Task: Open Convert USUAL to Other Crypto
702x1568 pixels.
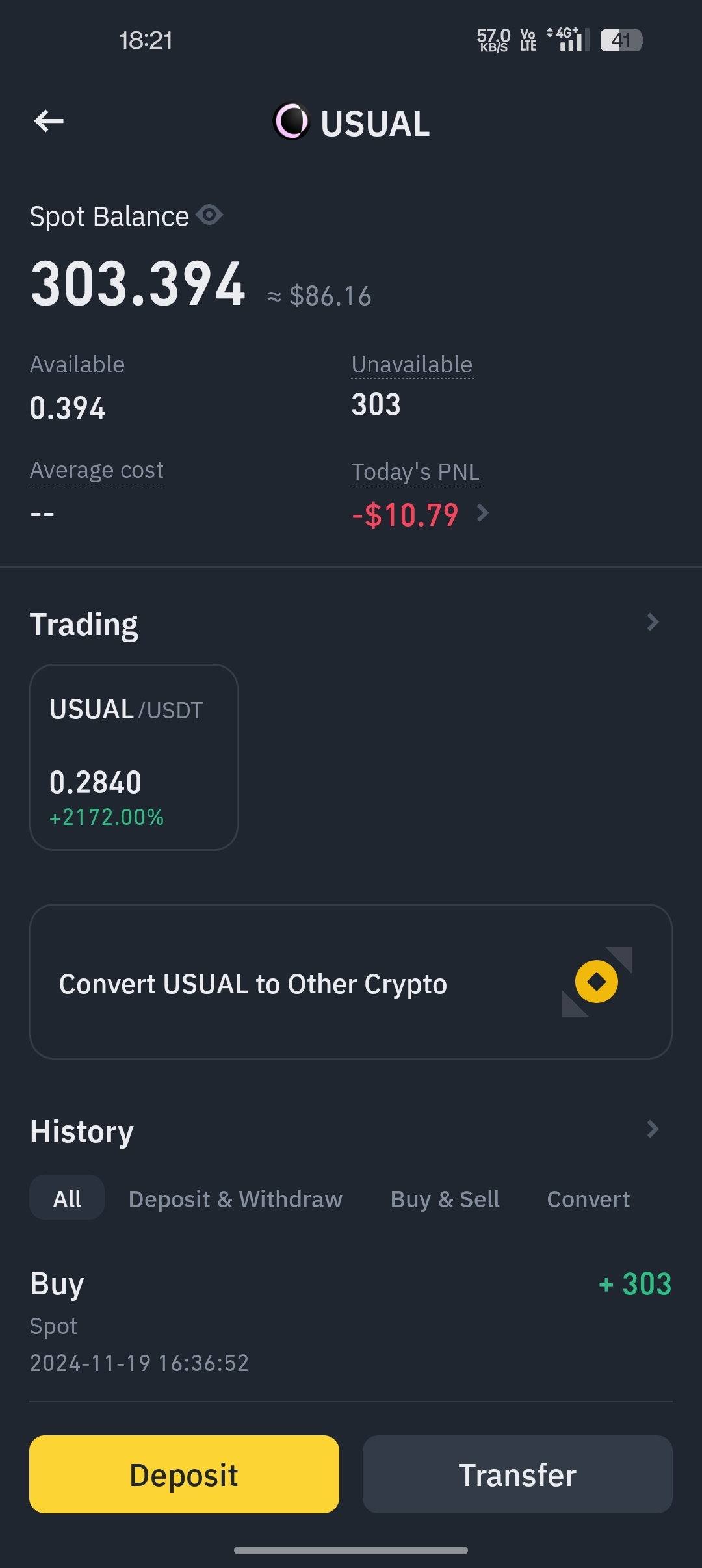Action: coord(351,982)
